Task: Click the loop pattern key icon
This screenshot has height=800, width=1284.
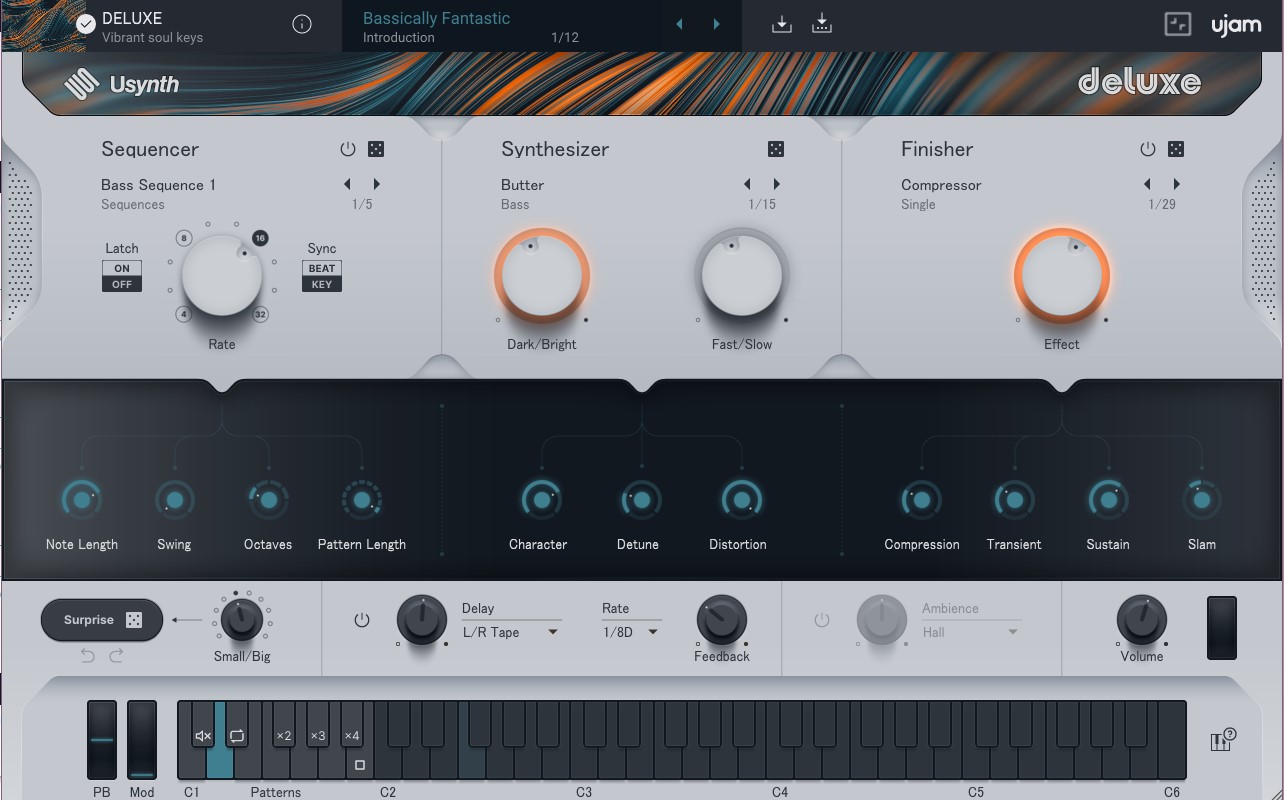Action: [237, 736]
